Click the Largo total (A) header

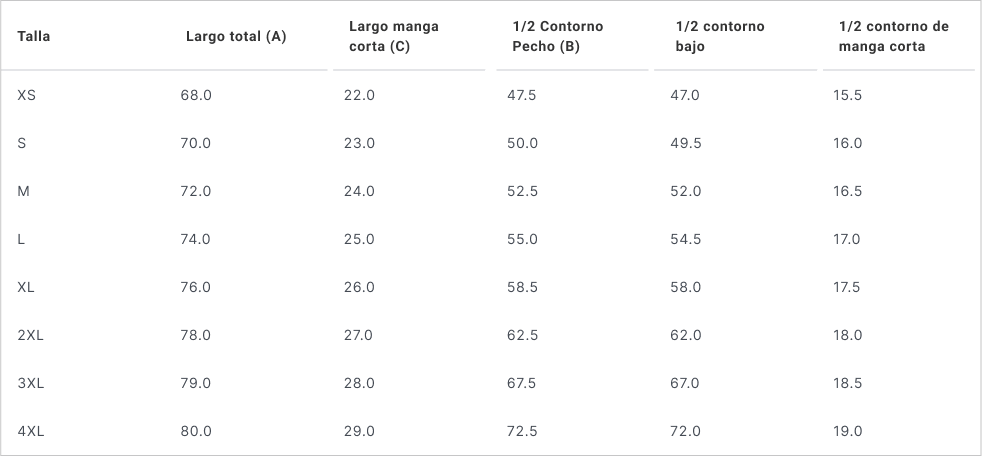[x=236, y=36]
